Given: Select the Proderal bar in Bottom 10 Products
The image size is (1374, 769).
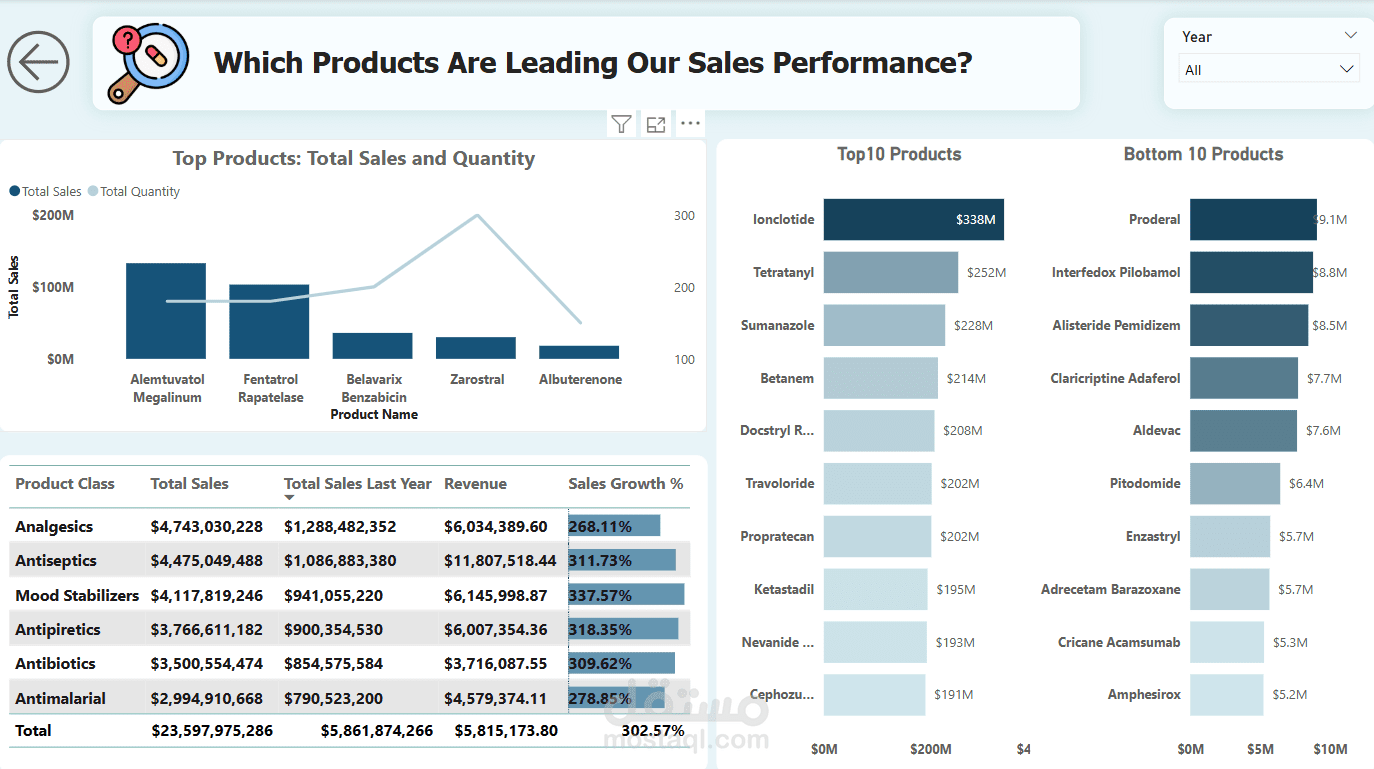Looking at the screenshot, I should [x=1252, y=219].
